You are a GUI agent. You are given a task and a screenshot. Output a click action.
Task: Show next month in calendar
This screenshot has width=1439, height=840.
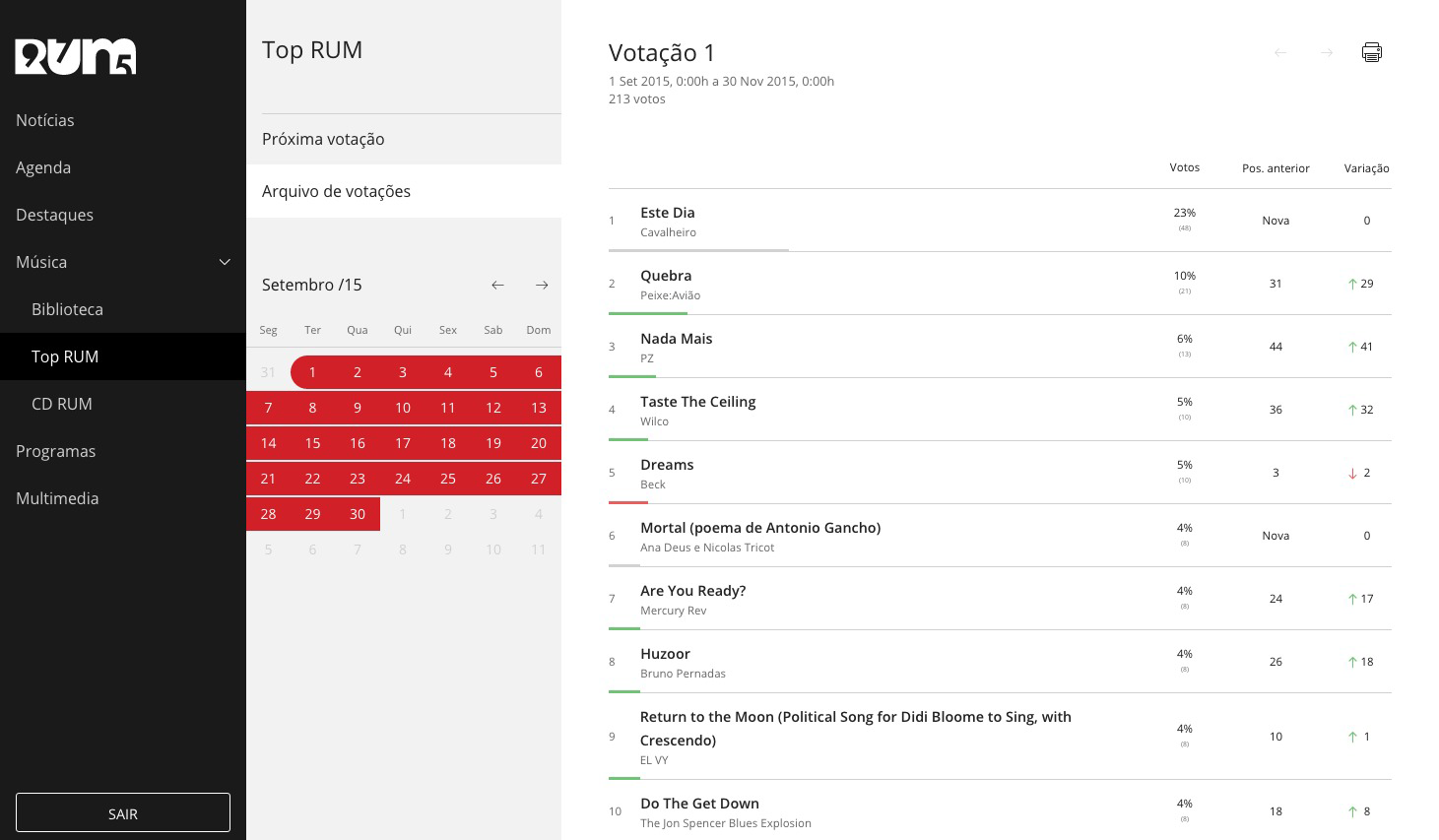[x=542, y=285]
